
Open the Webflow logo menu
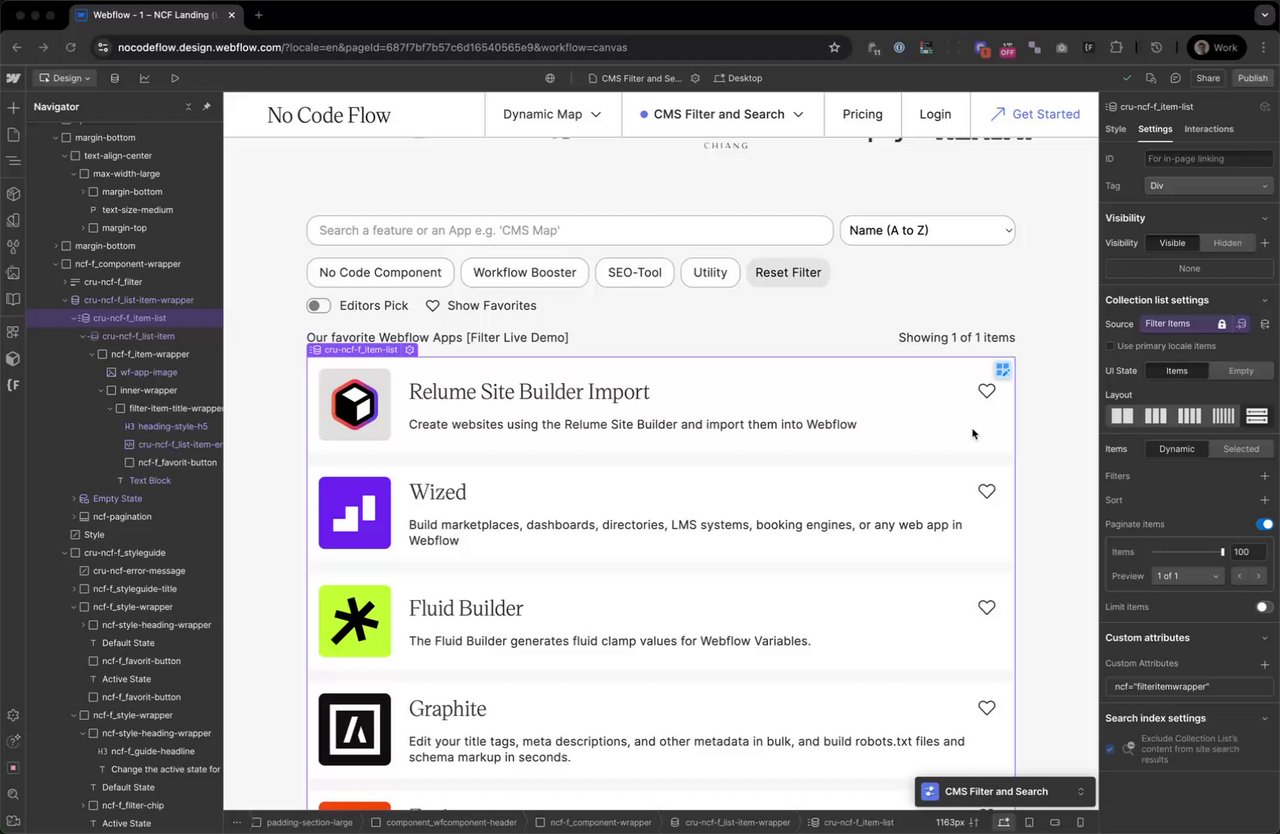point(13,78)
